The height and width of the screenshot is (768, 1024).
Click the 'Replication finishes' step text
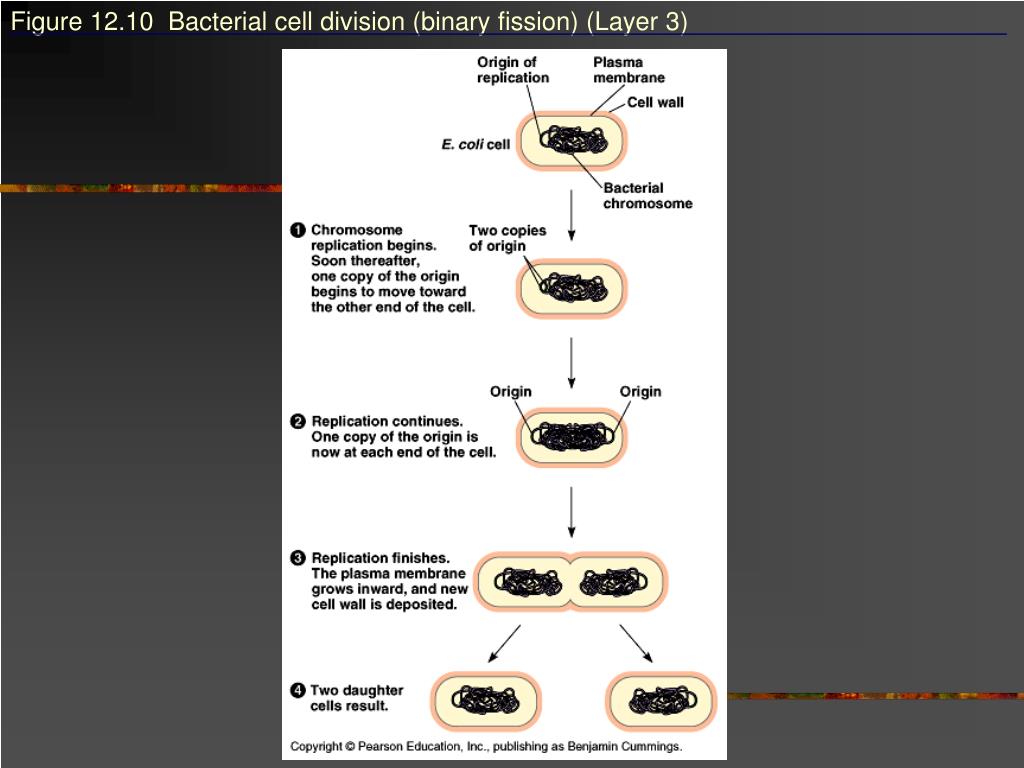(389, 581)
